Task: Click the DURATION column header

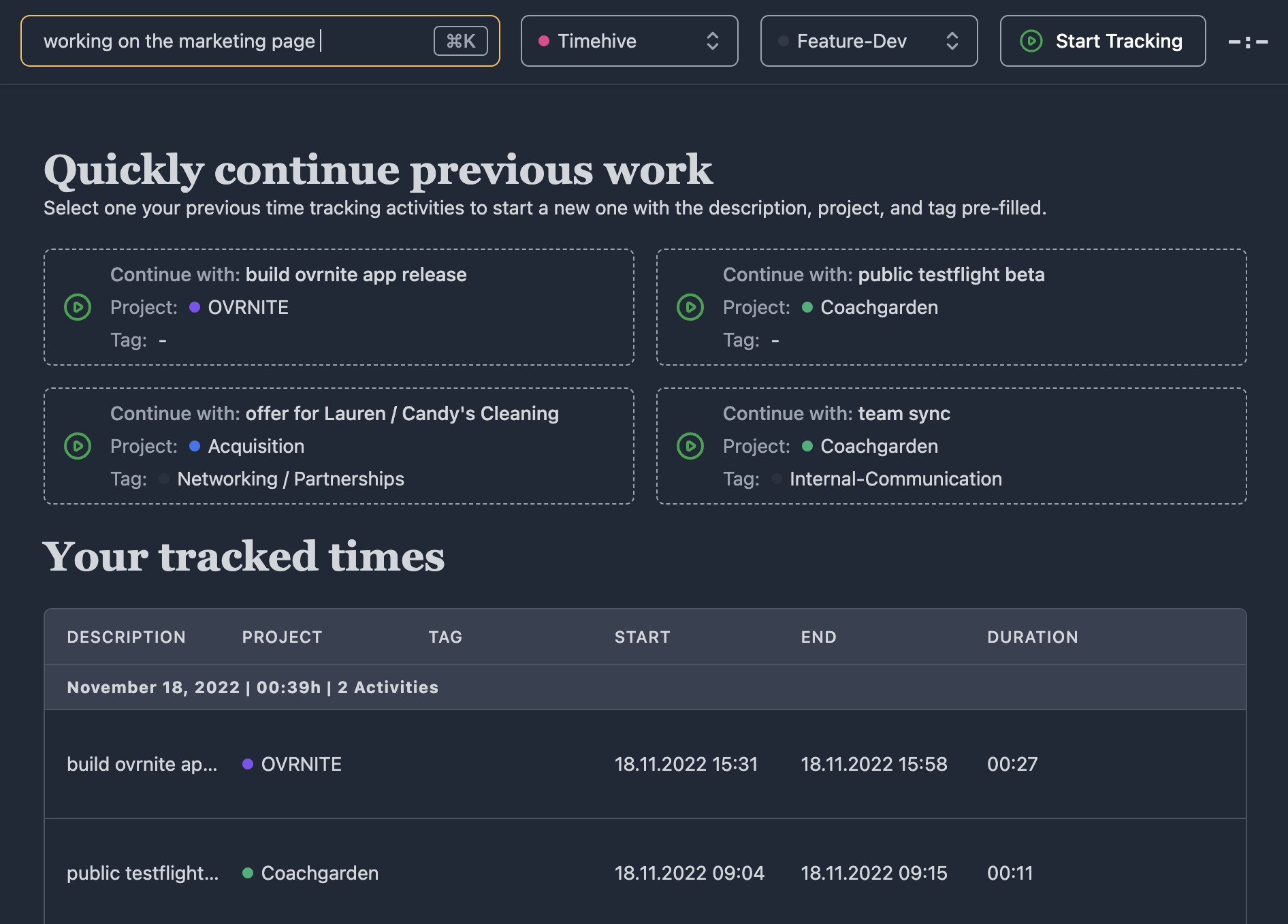Action: pos(1032,637)
